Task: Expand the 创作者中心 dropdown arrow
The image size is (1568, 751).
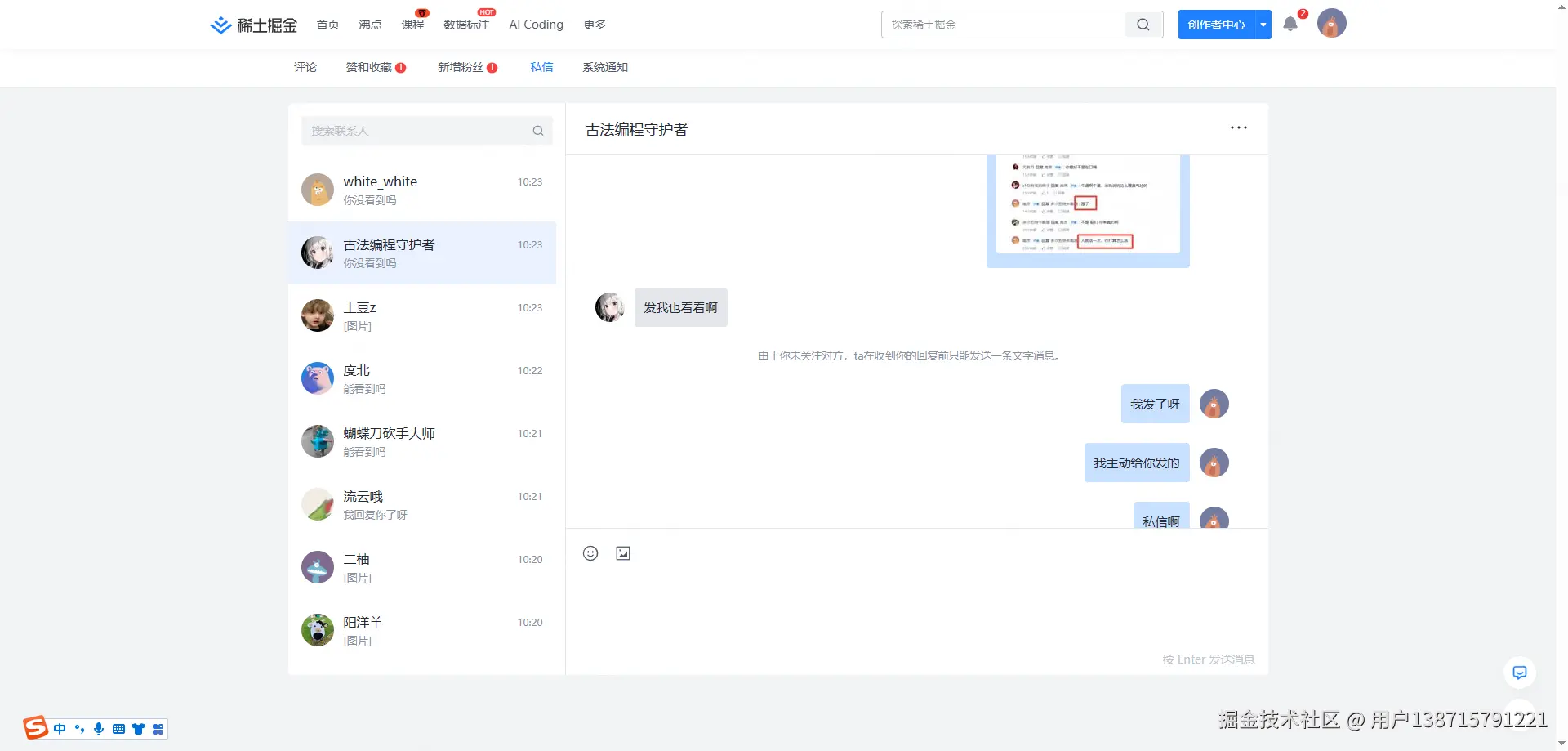Action: pyautogui.click(x=1263, y=25)
